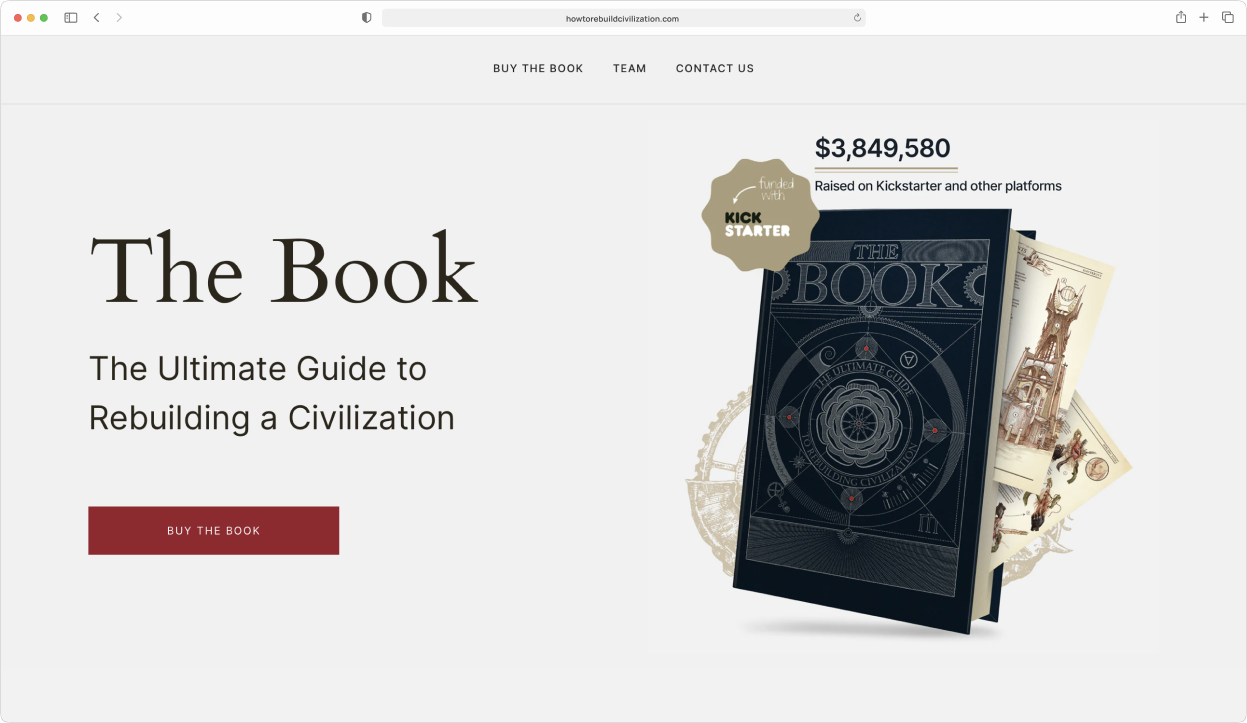Show tab overview icon
This screenshot has height=723, width=1247.
pos(1228,18)
